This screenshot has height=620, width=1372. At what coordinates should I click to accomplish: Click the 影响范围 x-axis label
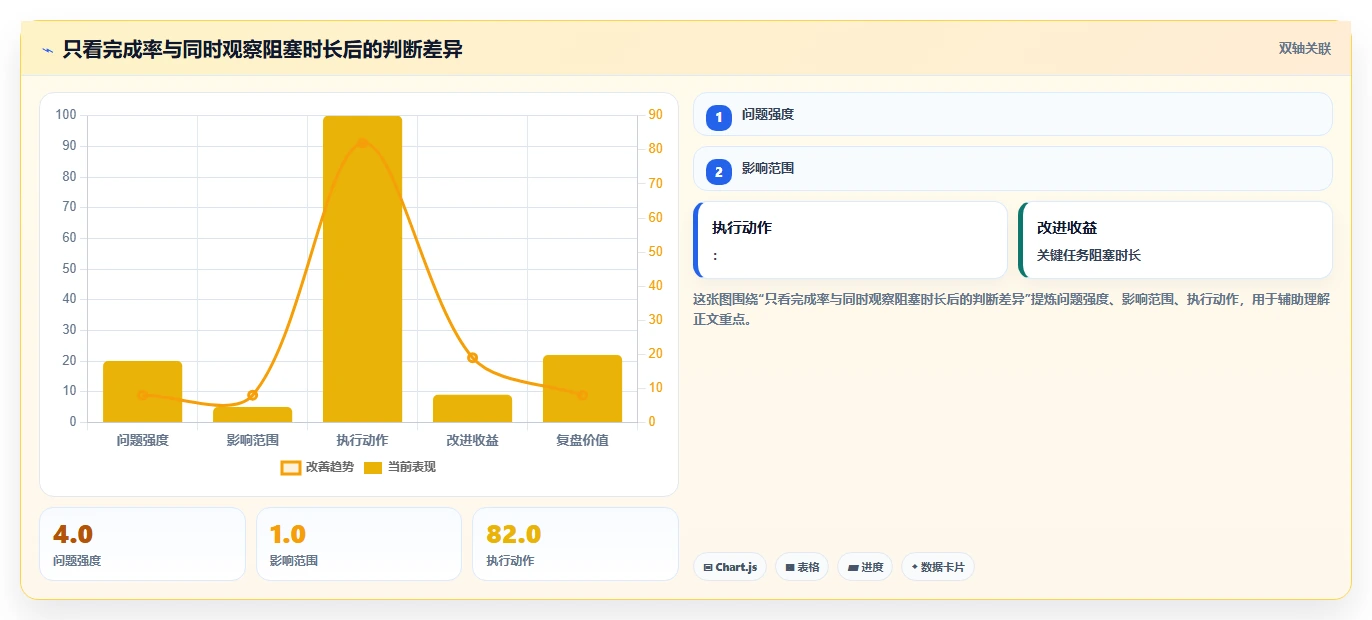[x=252, y=440]
